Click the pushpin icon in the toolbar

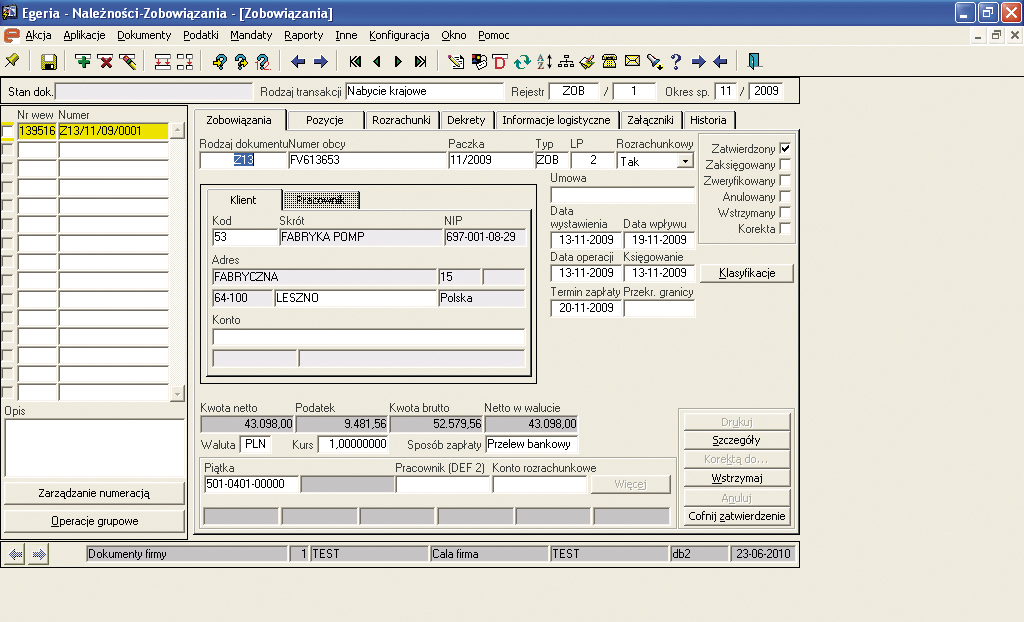coord(12,61)
